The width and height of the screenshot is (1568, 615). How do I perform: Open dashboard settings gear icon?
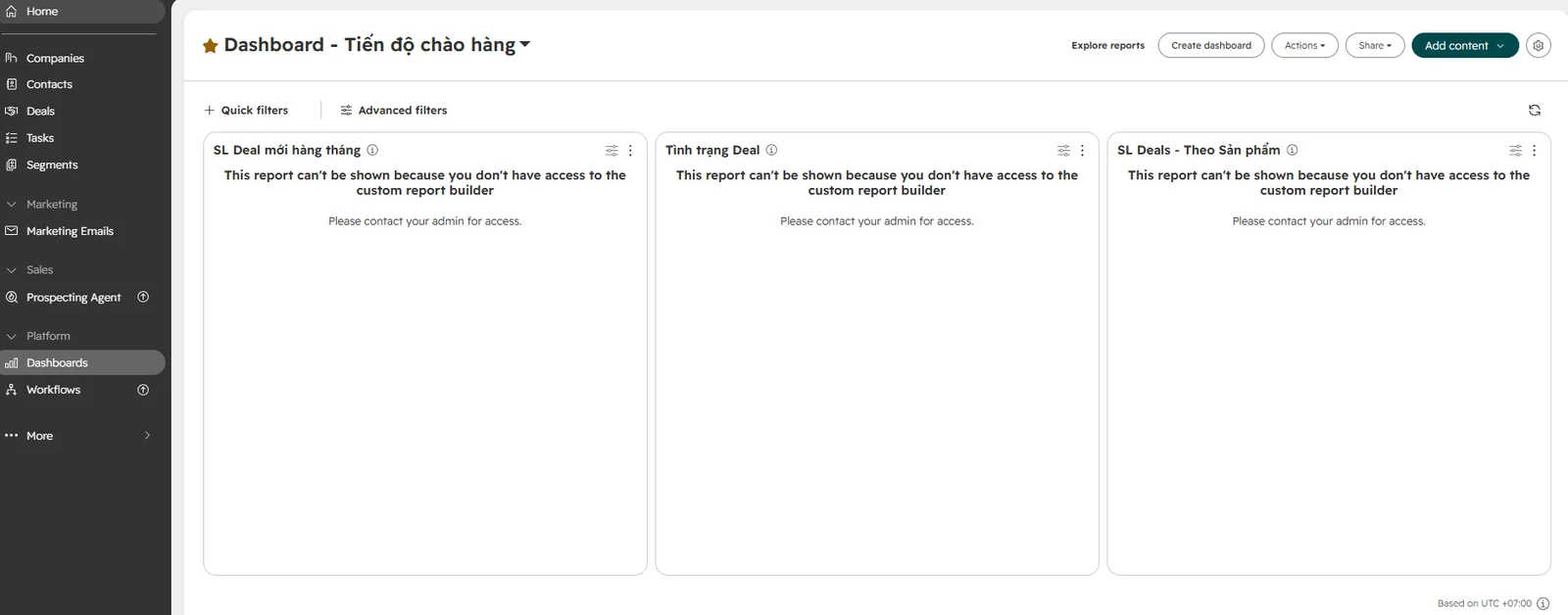[x=1539, y=45]
